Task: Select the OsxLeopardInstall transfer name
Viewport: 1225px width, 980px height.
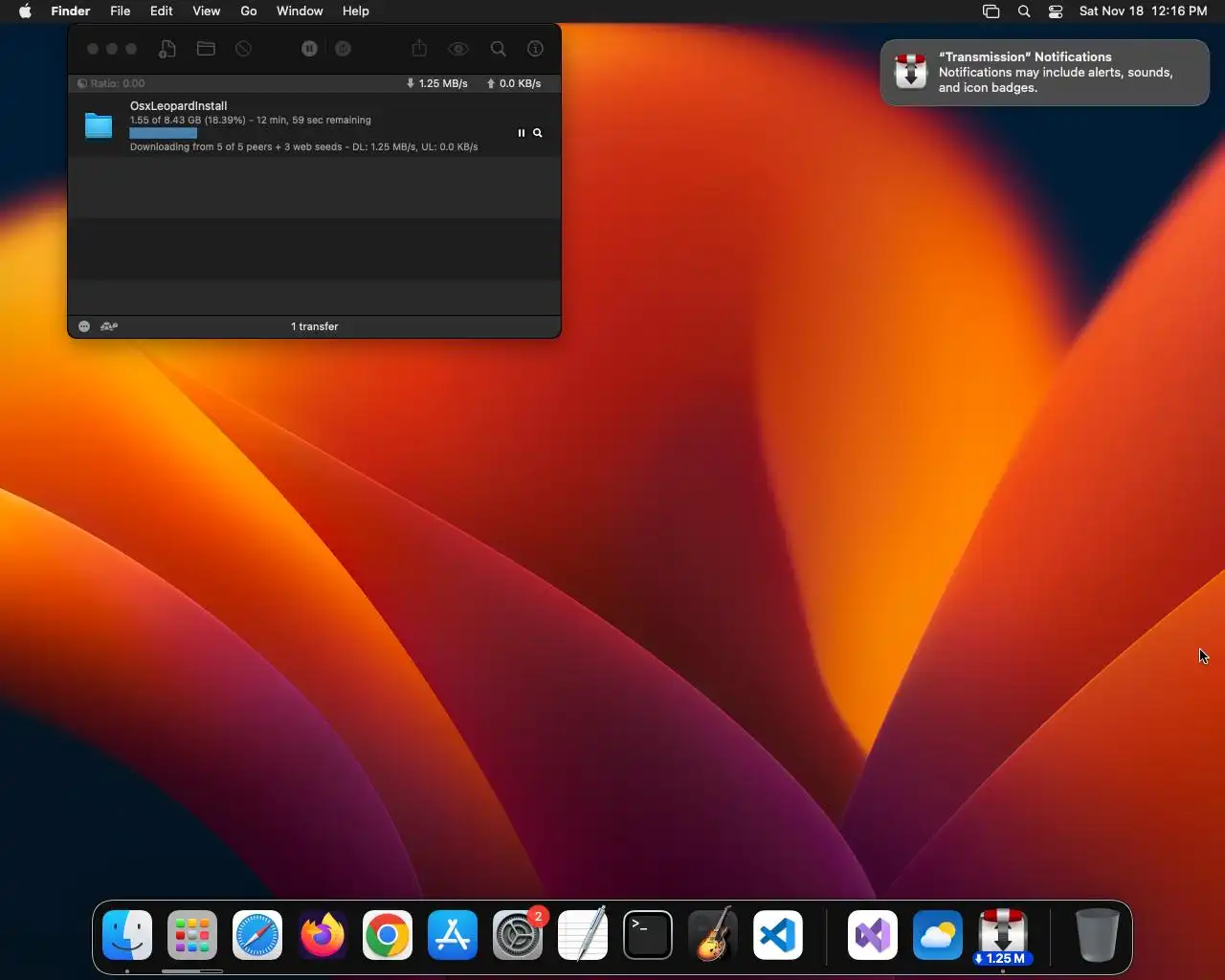Action: click(179, 106)
